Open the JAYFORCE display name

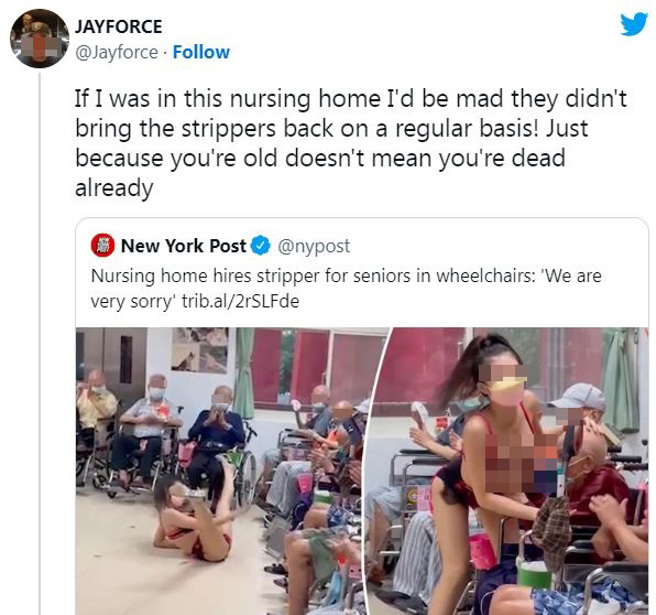coord(118,27)
